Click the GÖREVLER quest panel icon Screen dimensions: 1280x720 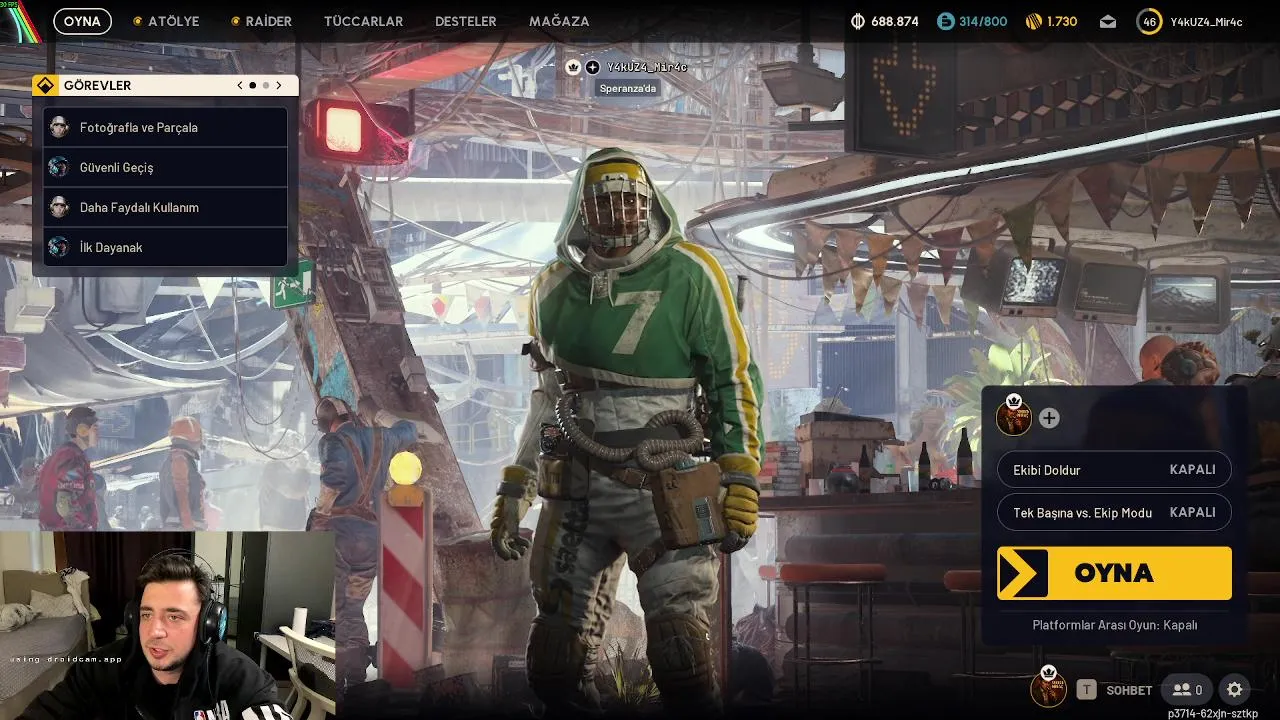[45, 85]
